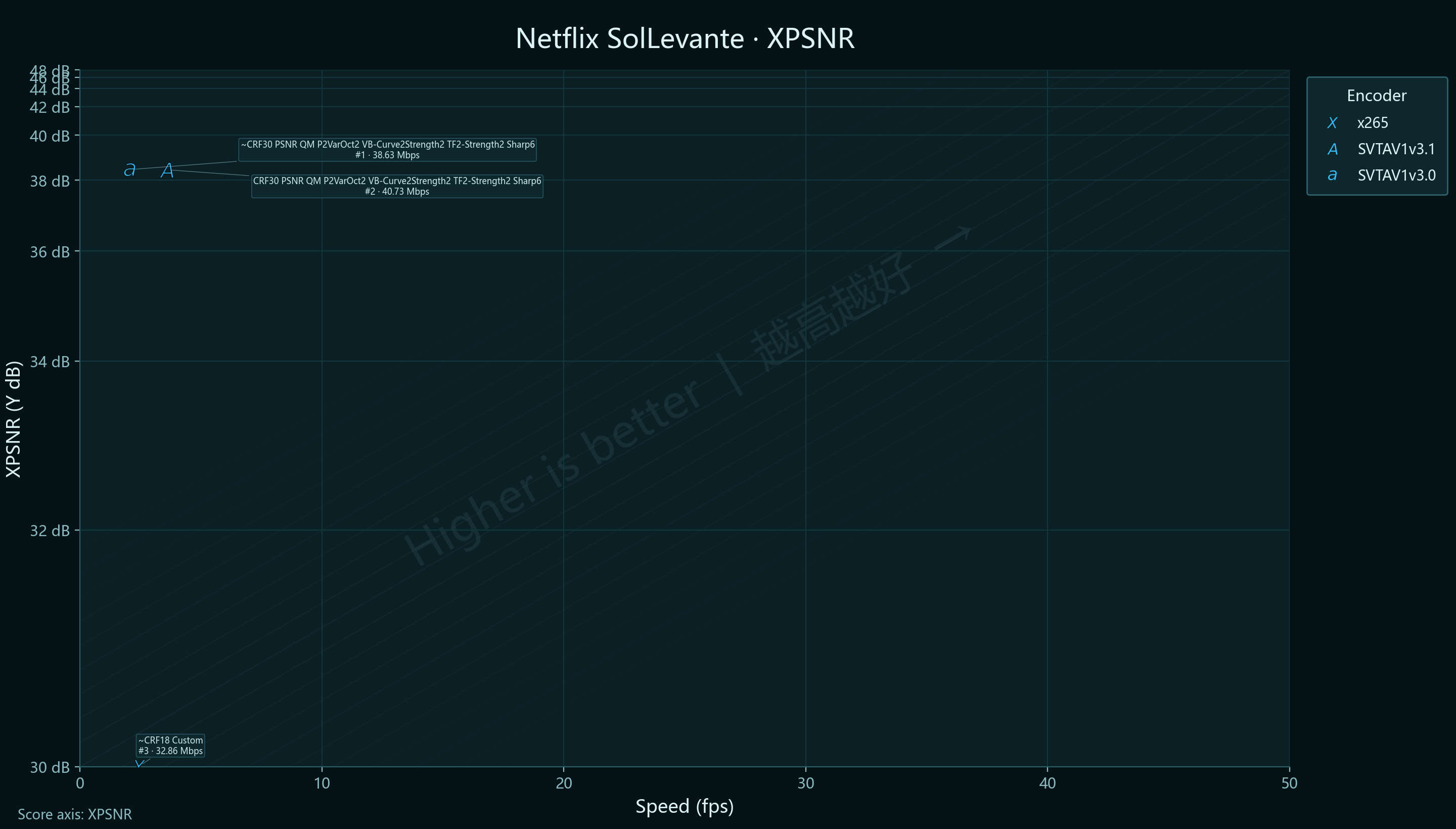The image size is (1456, 829).
Task: Click the chart title Netflix SolLevante · XPSNR
Action: click(x=685, y=39)
